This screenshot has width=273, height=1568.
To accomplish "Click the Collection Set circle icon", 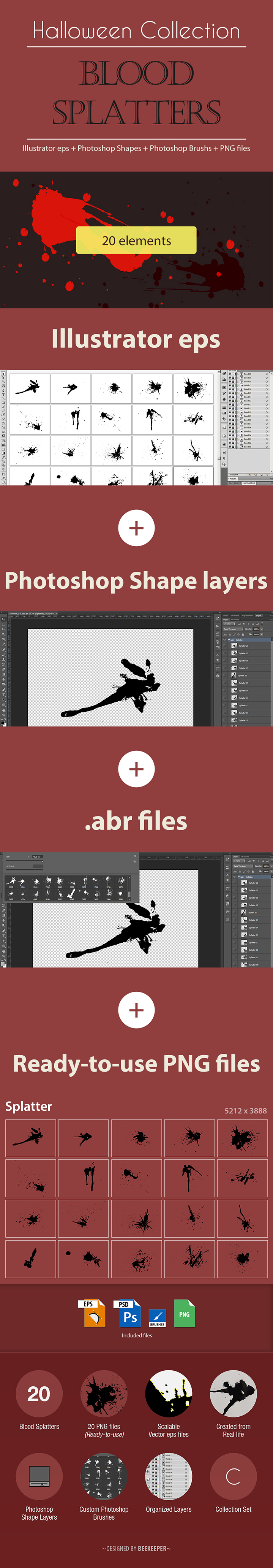I will point(233,1476).
